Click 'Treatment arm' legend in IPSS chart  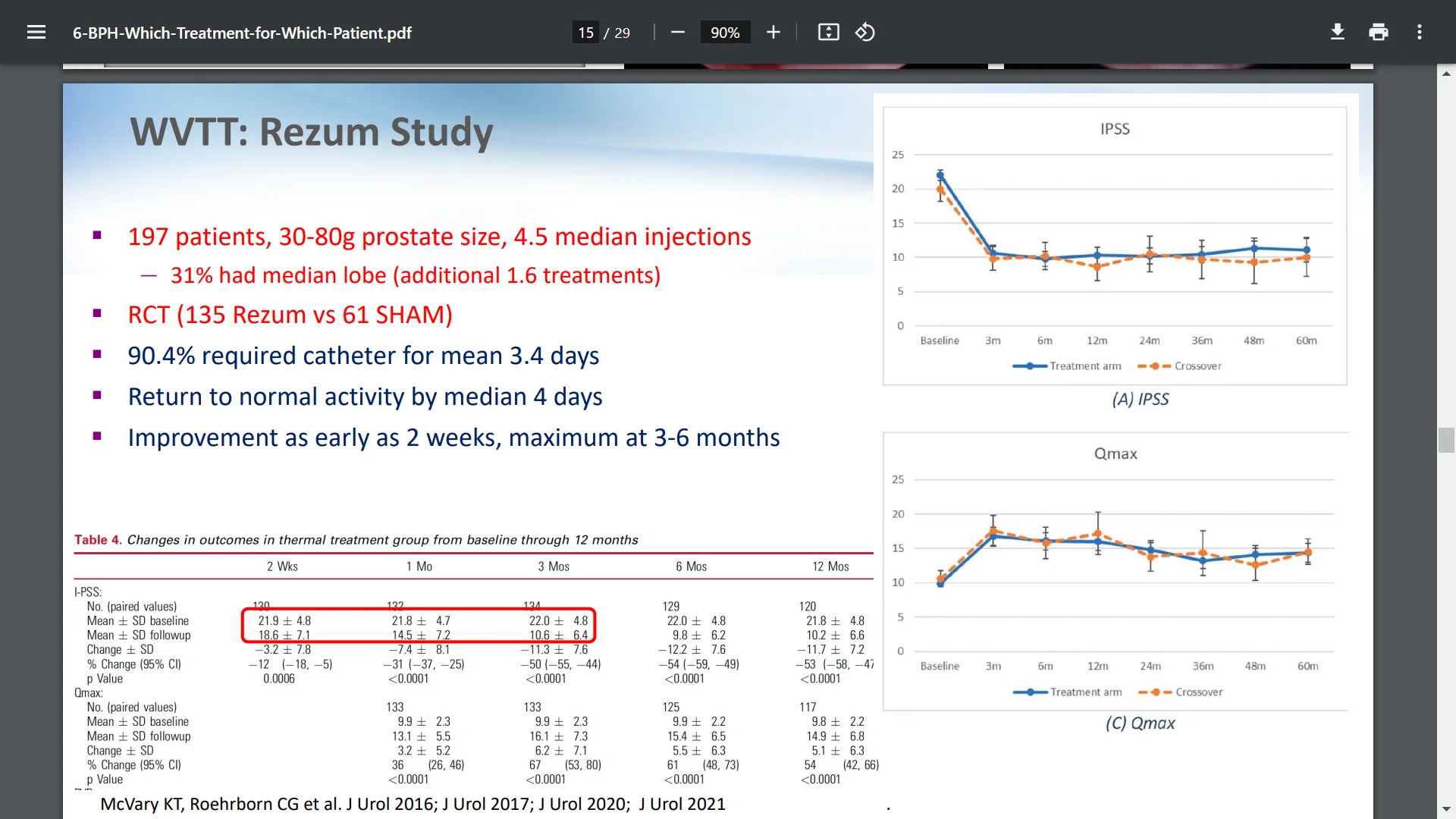(x=1067, y=366)
